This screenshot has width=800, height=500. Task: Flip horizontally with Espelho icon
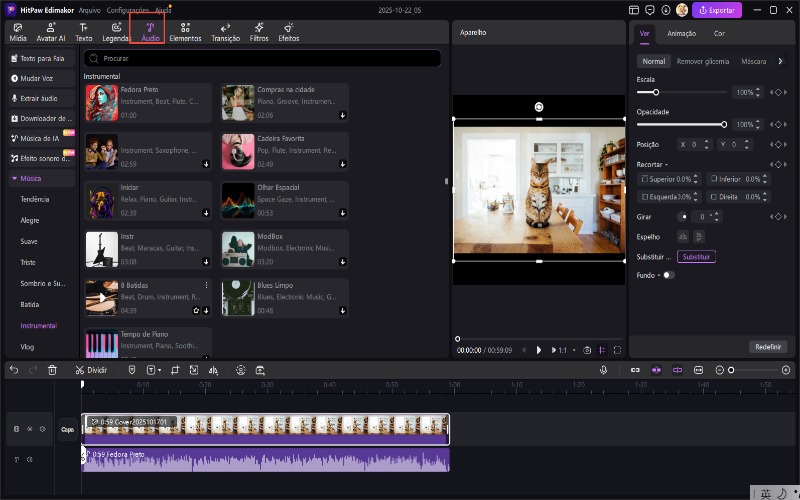tap(683, 237)
